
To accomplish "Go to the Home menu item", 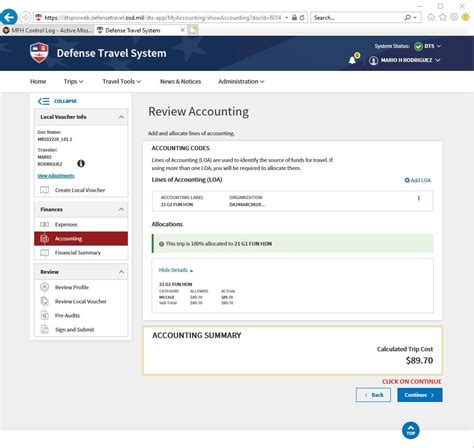I will tap(38, 82).
